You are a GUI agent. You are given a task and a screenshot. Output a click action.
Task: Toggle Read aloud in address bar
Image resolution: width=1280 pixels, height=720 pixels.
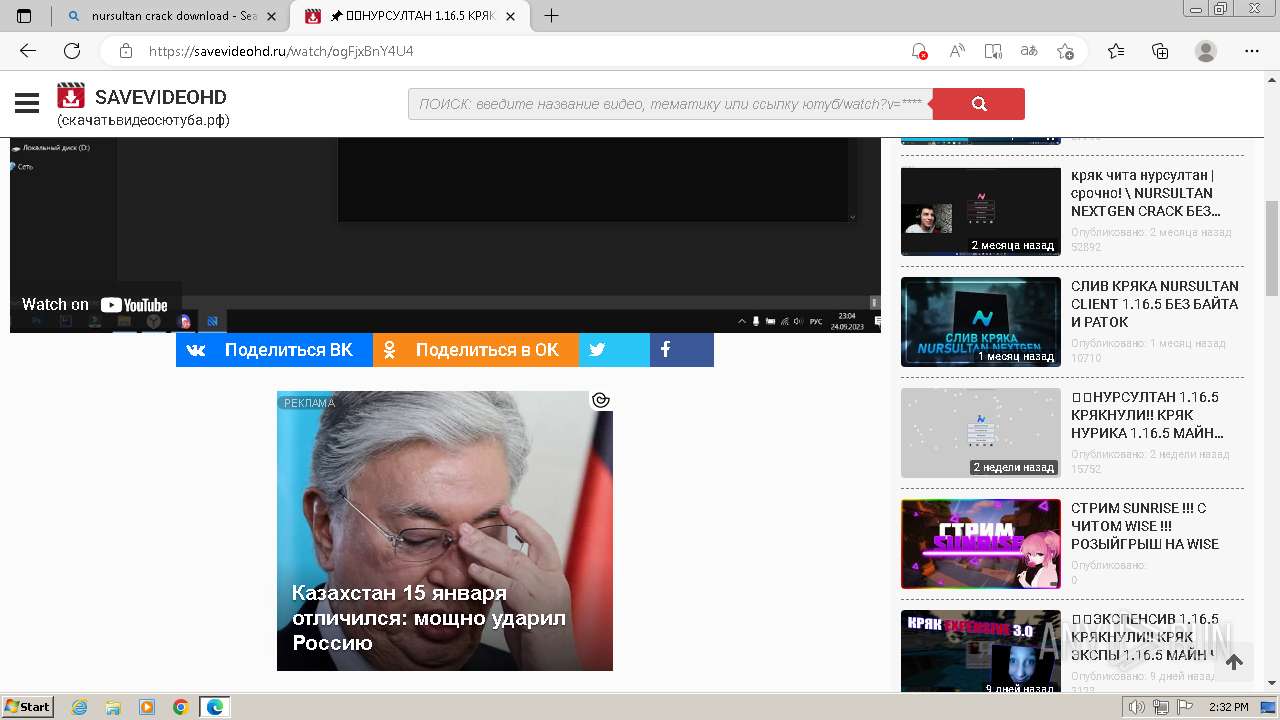point(957,51)
